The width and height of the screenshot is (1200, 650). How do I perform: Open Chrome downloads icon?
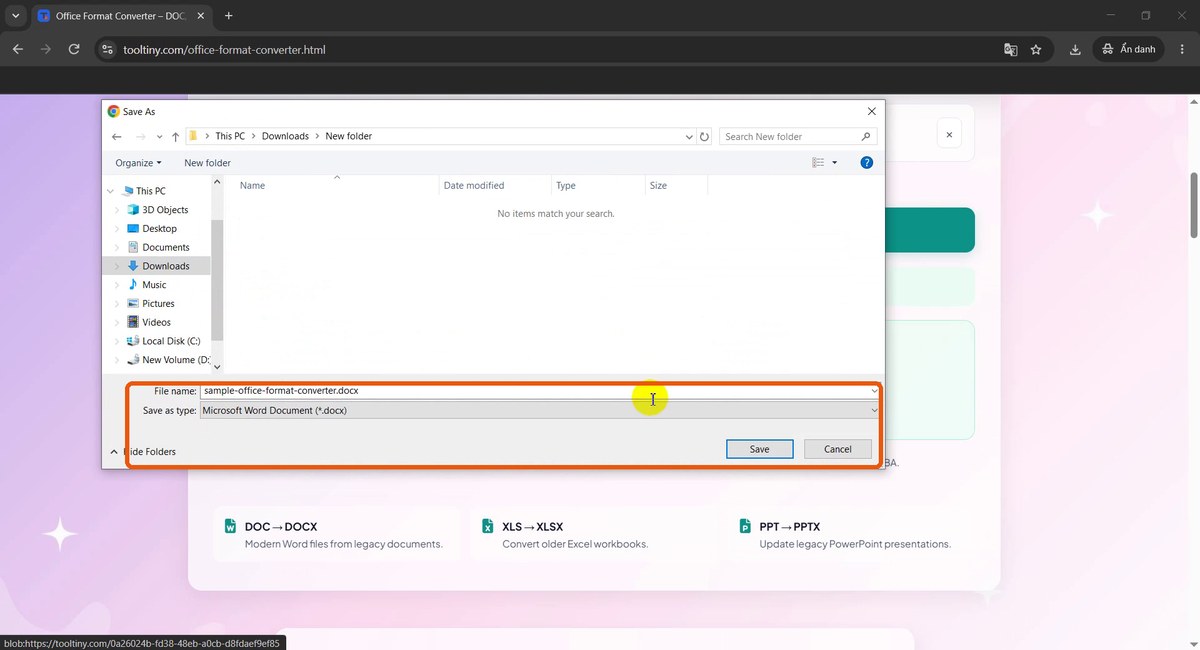[x=1075, y=49]
